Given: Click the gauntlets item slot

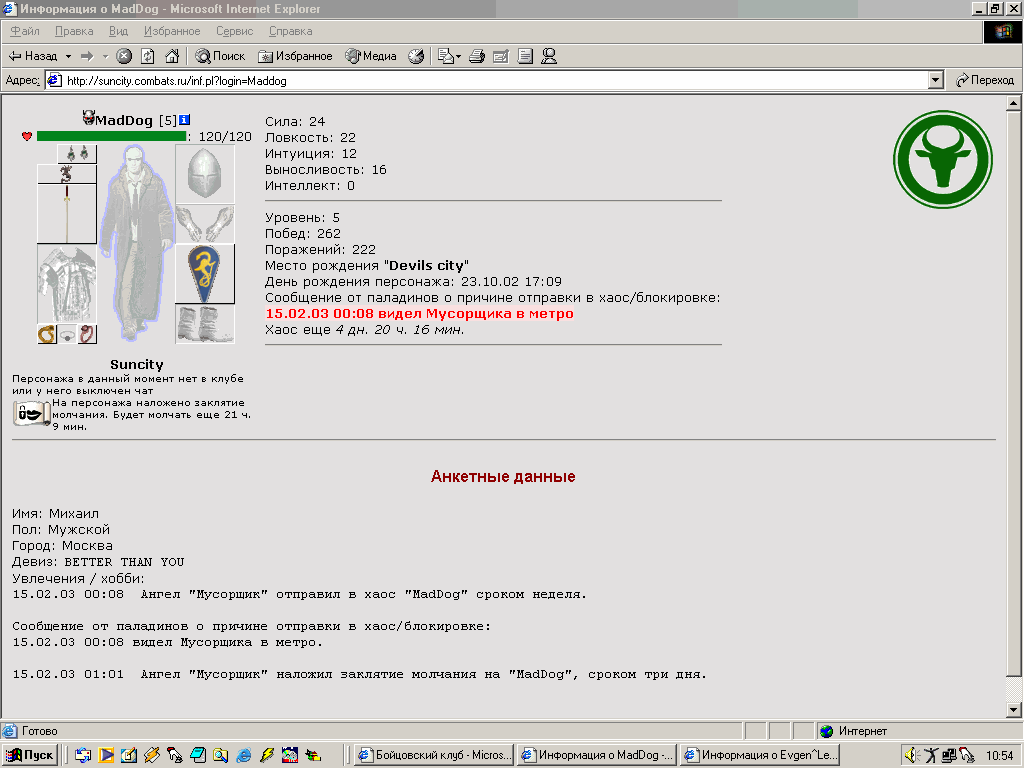Looking at the screenshot, I should pyautogui.click(x=205, y=224).
